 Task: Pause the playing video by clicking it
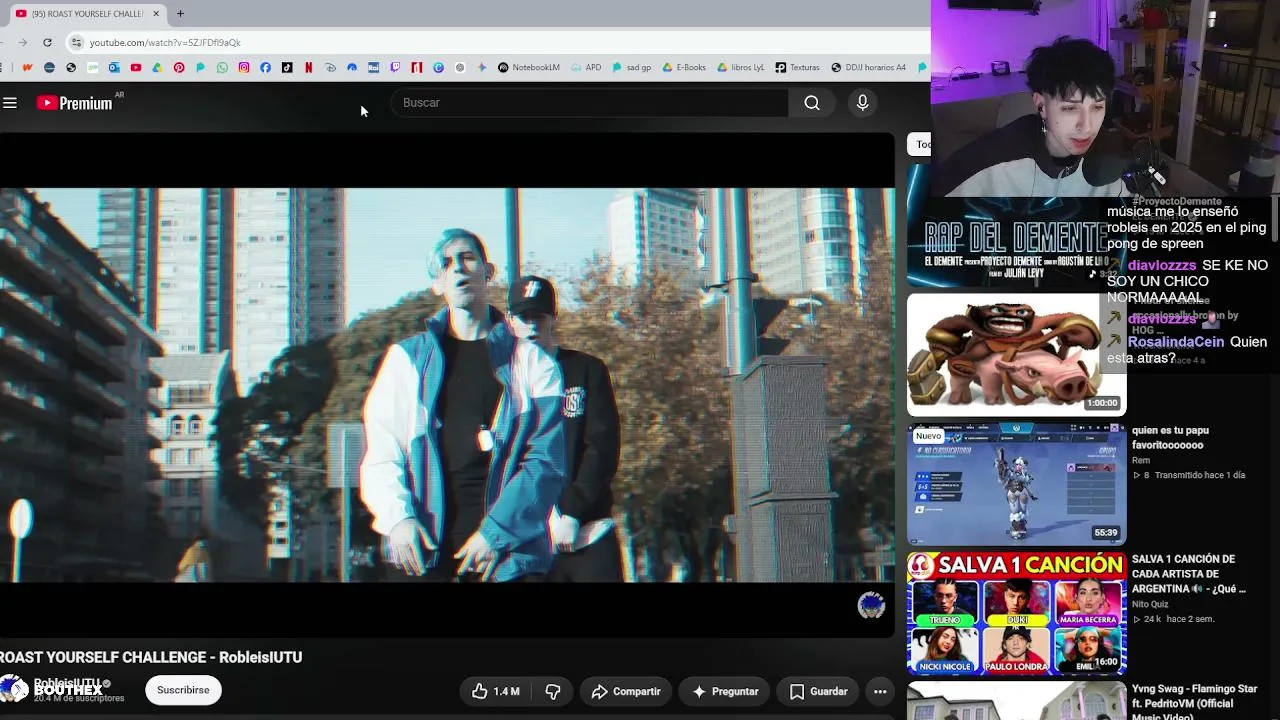tap(447, 385)
